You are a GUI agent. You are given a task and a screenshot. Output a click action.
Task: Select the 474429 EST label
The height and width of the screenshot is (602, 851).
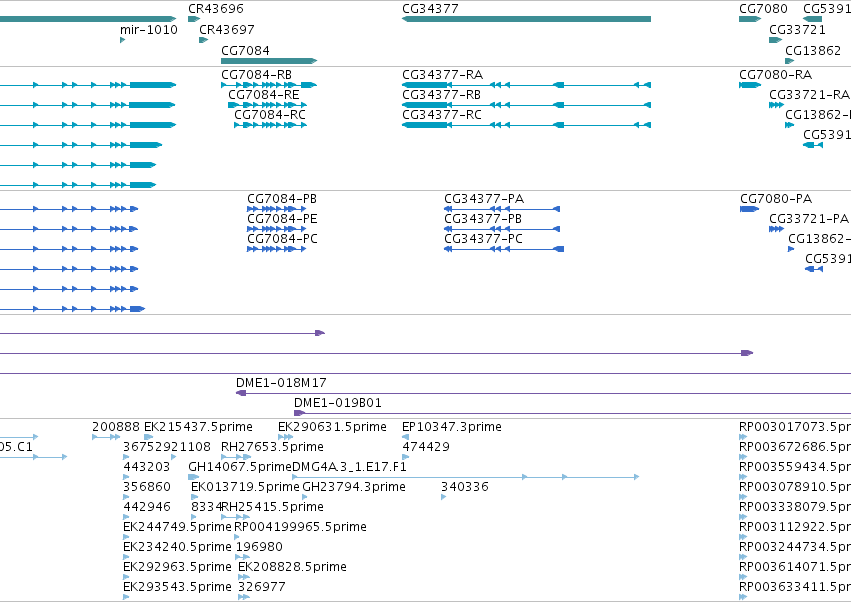coord(426,447)
